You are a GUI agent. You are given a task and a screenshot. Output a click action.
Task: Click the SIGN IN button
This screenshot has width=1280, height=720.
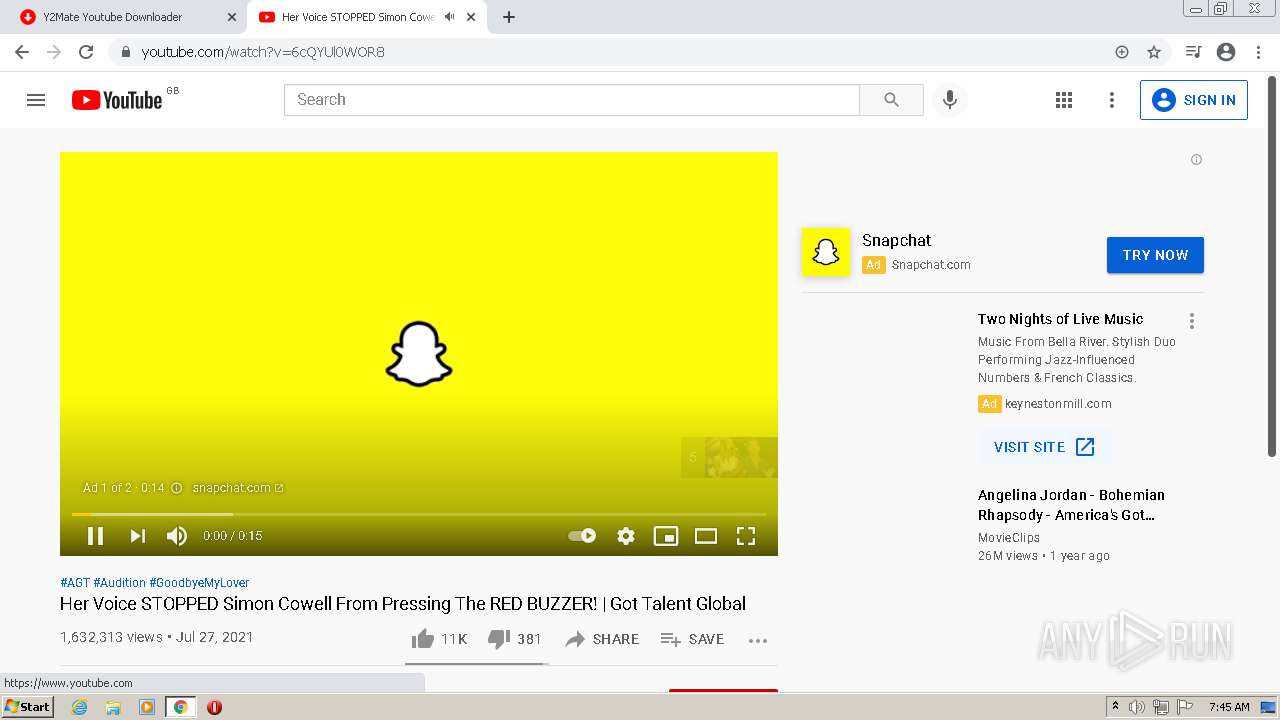[x=1194, y=100]
